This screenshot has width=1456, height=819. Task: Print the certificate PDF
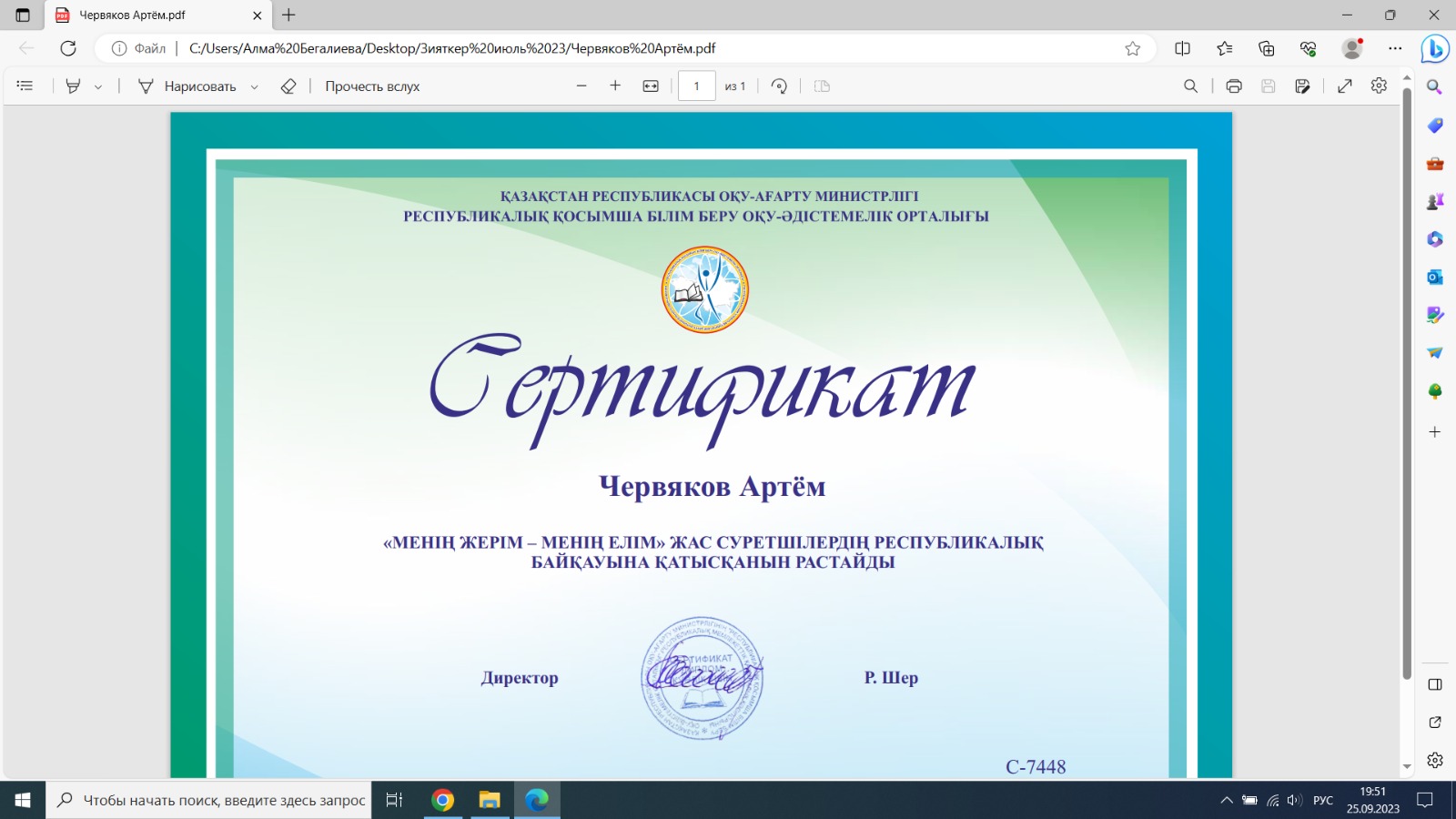coord(1234,86)
